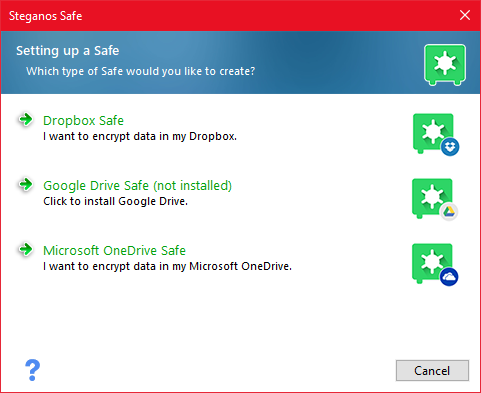481x393 pixels.
Task: Click the green arrow beside Google Drive Safe
Action: 26,184
